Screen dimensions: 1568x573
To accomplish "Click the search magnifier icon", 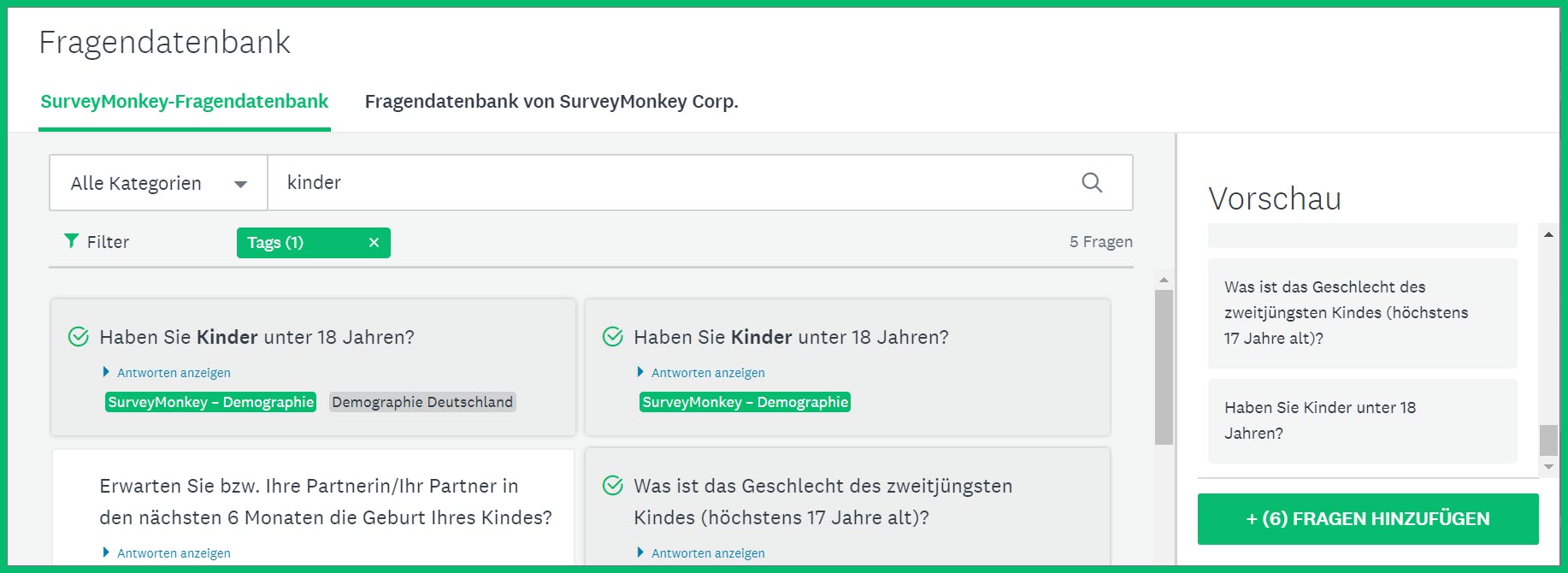I will point(1092,182).
